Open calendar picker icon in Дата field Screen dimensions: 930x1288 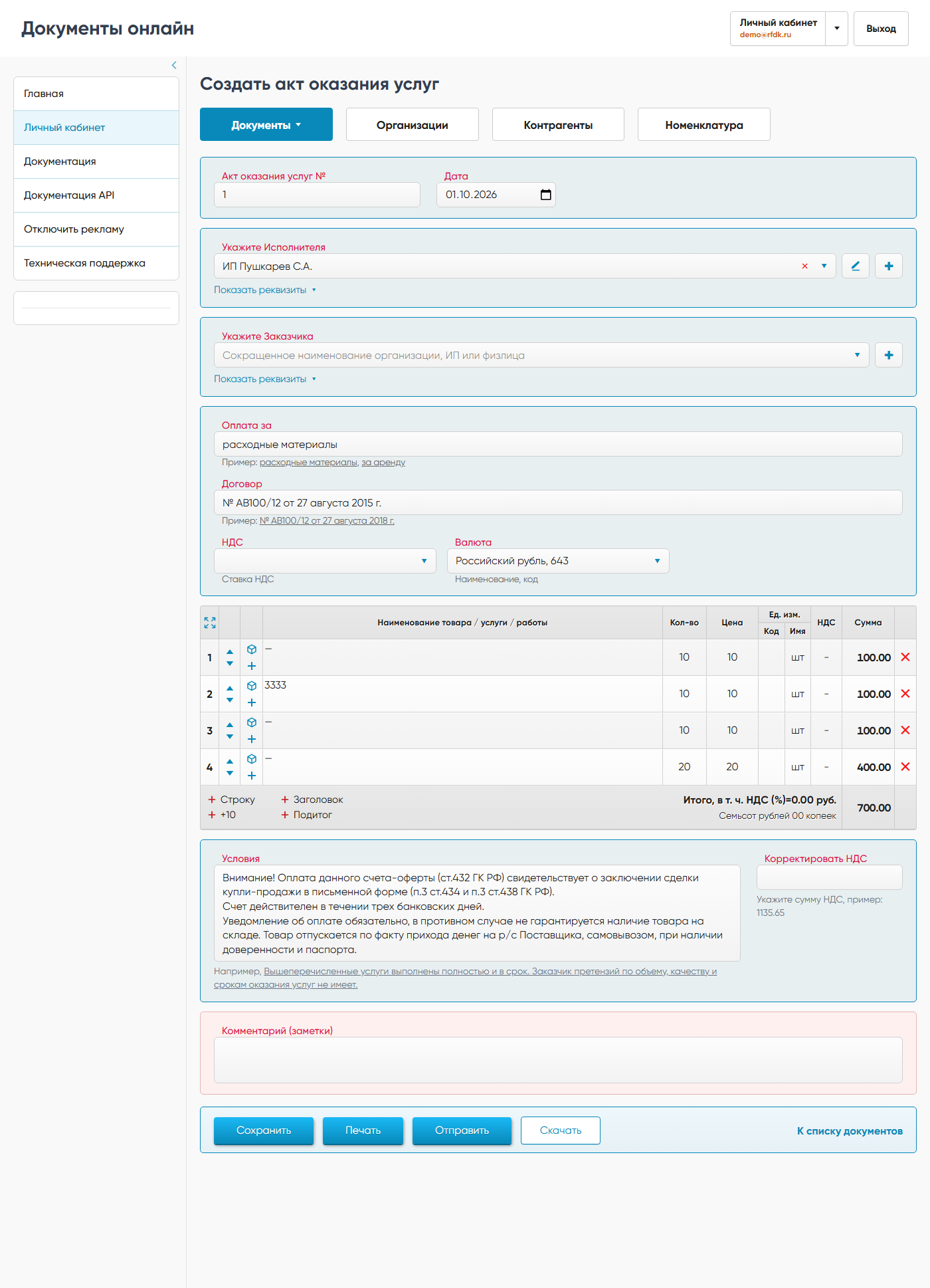(546, 195)
